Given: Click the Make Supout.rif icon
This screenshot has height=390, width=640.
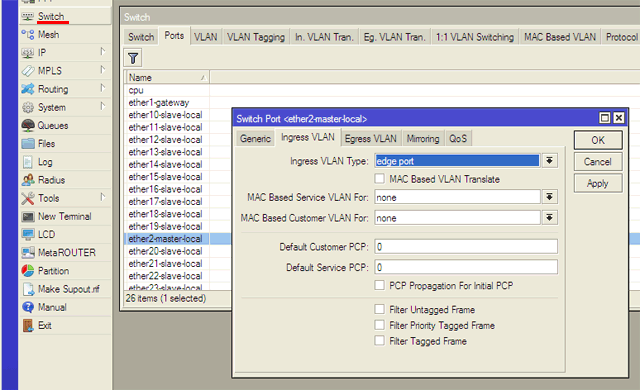Looking at the screenshot, I should (x=28, y=289).
